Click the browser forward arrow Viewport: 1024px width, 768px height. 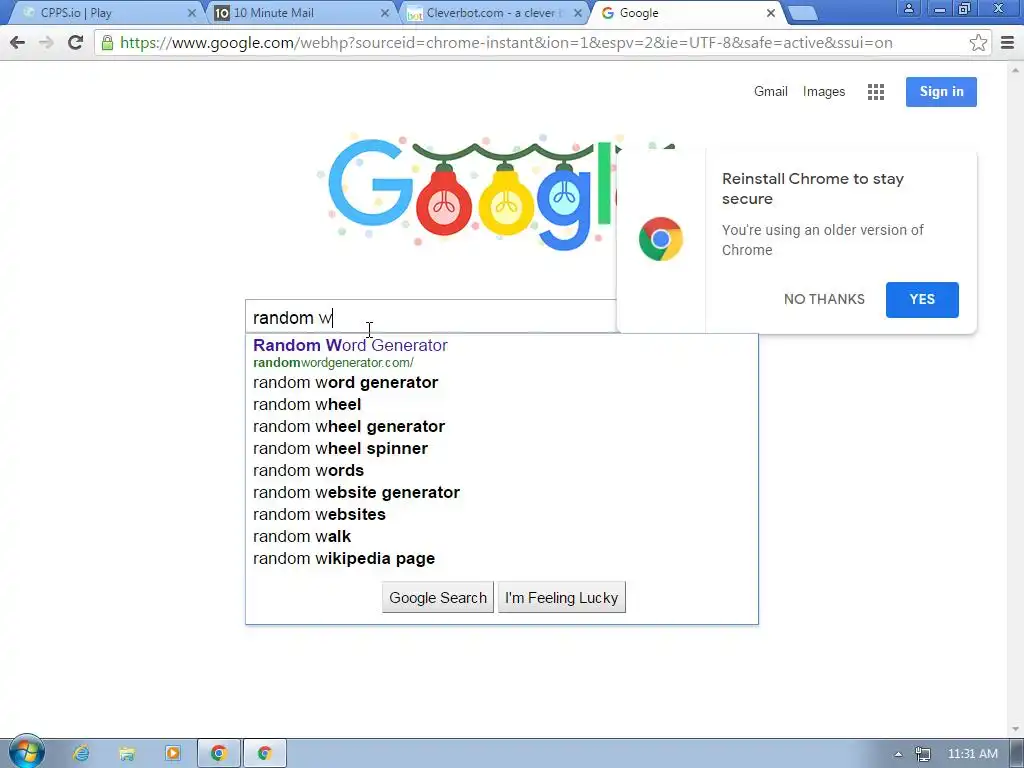tap(46, 43)
